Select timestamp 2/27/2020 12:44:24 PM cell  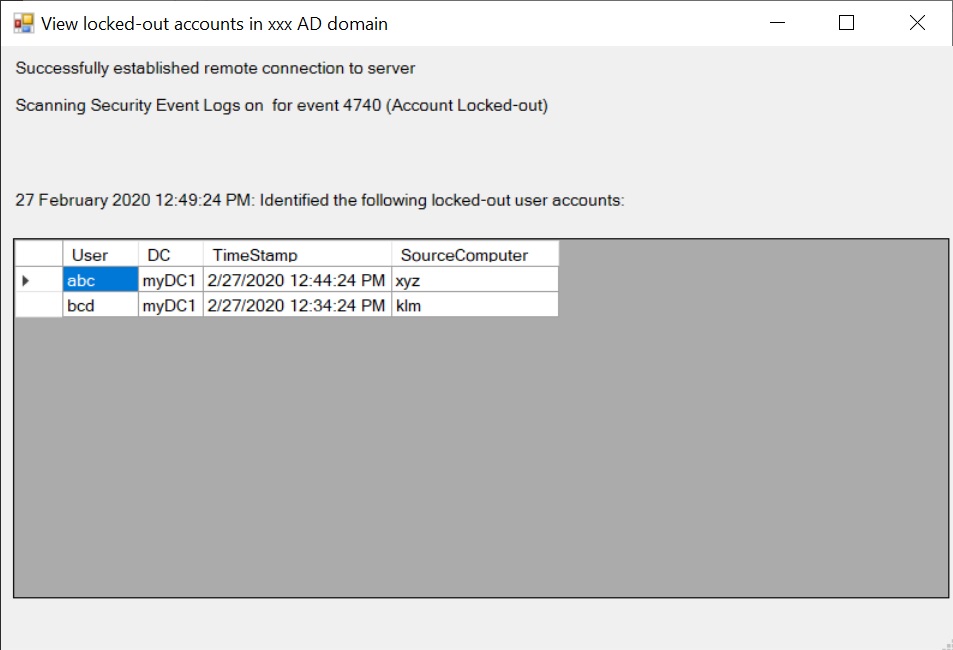297,280
